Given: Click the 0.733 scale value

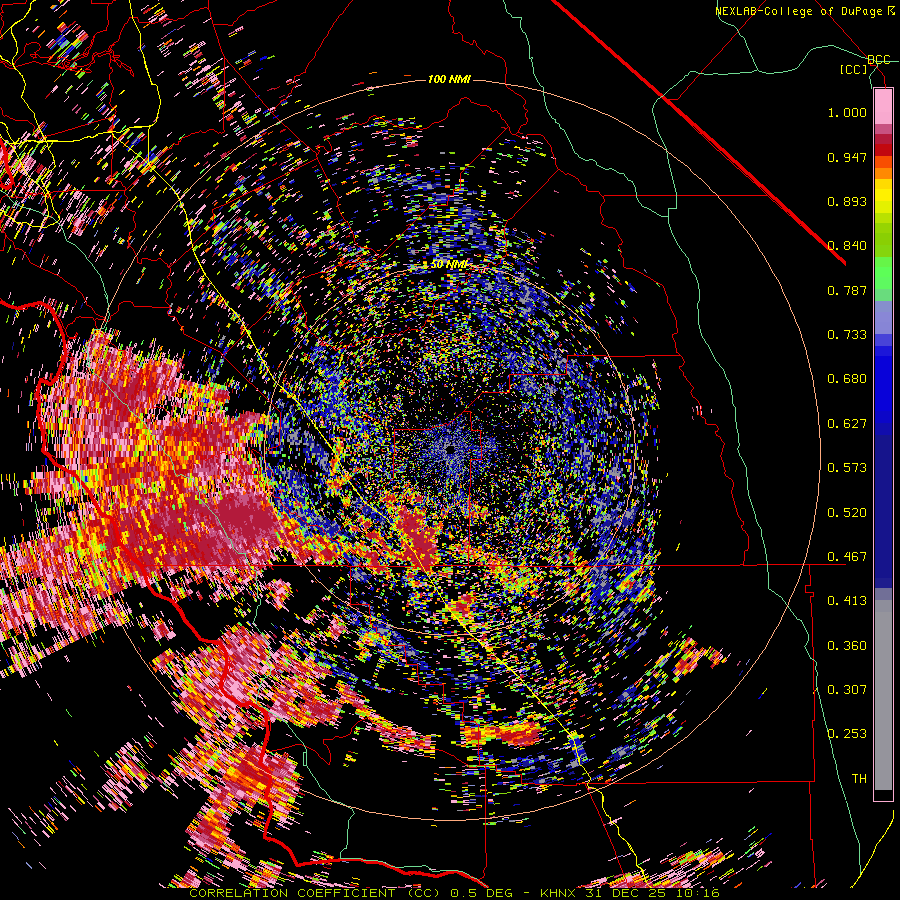Looking at the screenshot, I should click(847, 335).
